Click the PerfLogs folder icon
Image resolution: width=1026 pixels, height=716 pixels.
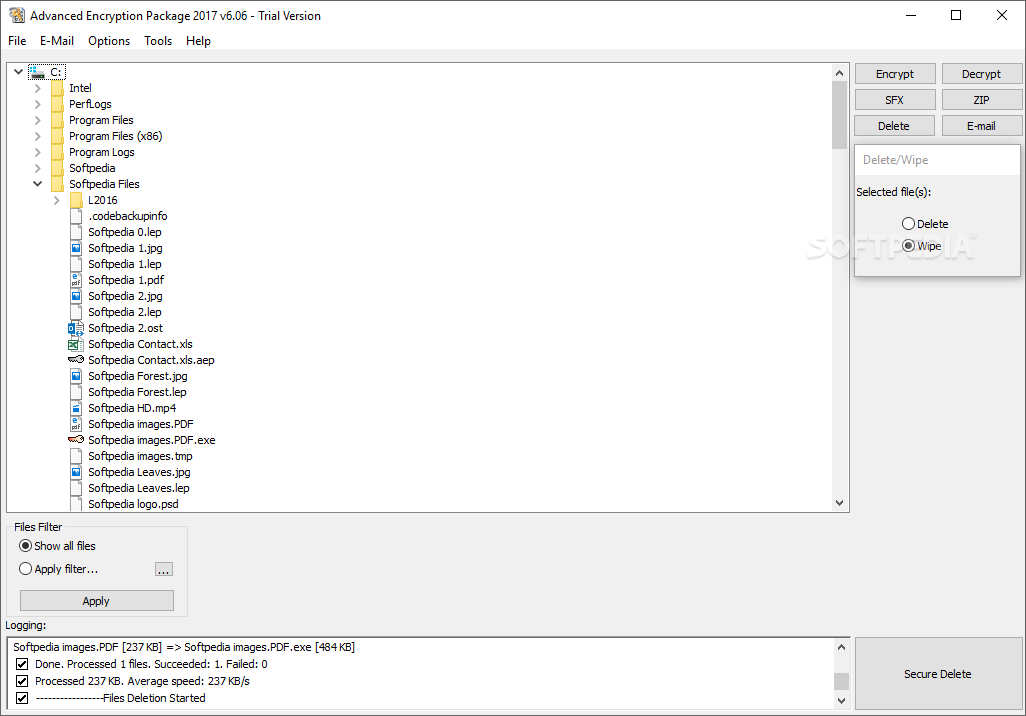tap(58, 104)
